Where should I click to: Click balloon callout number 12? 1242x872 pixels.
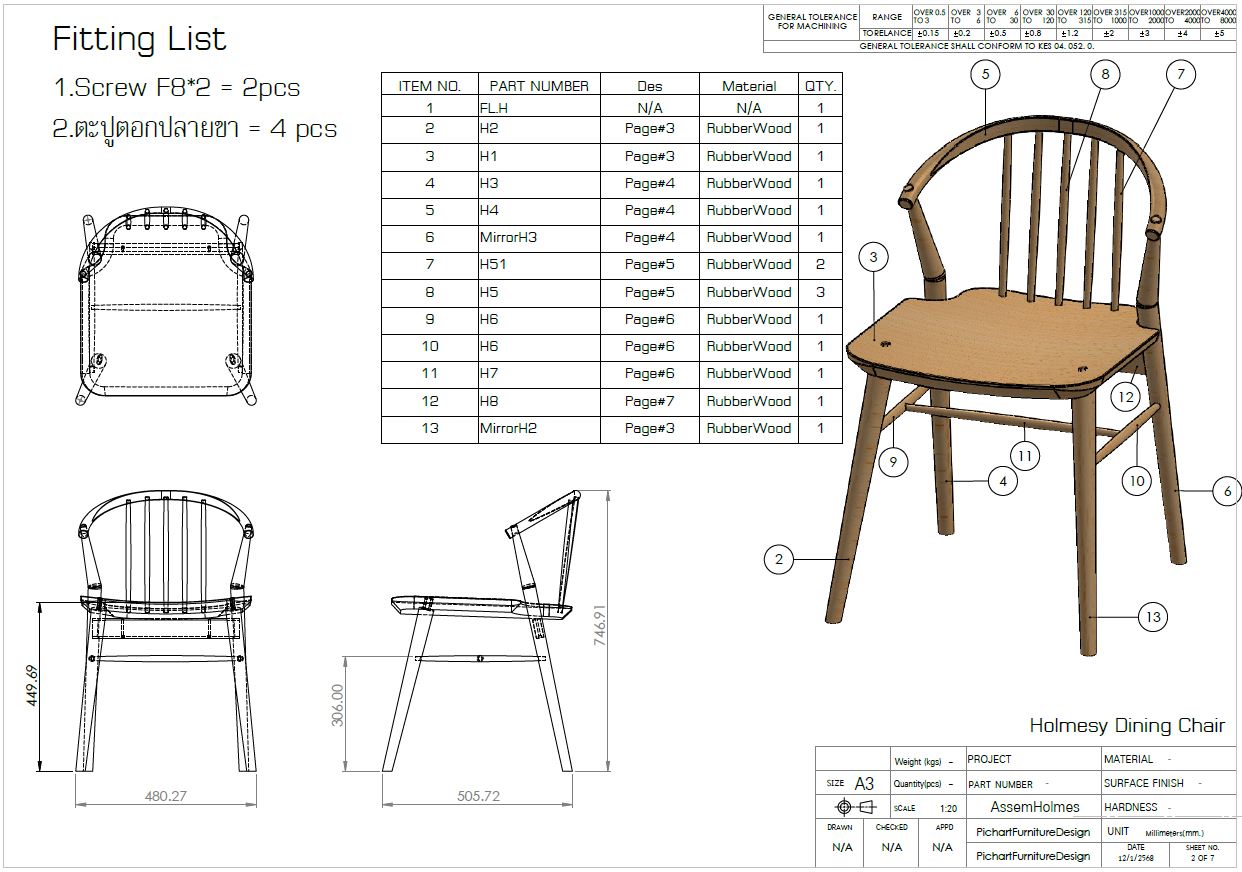(1126, 397)
